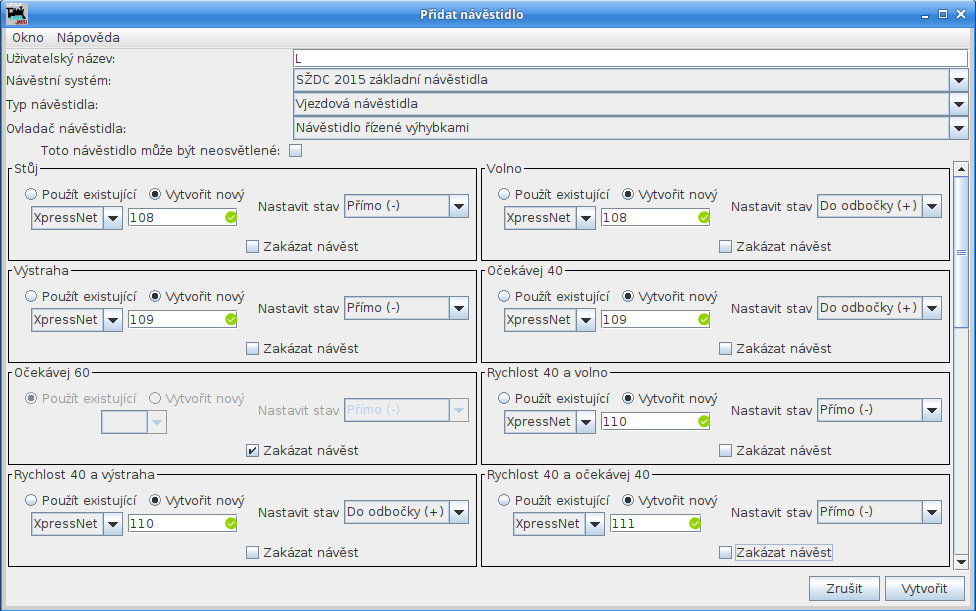Open the Nápověda menu
976x611 pixels.
coord(88,37)
